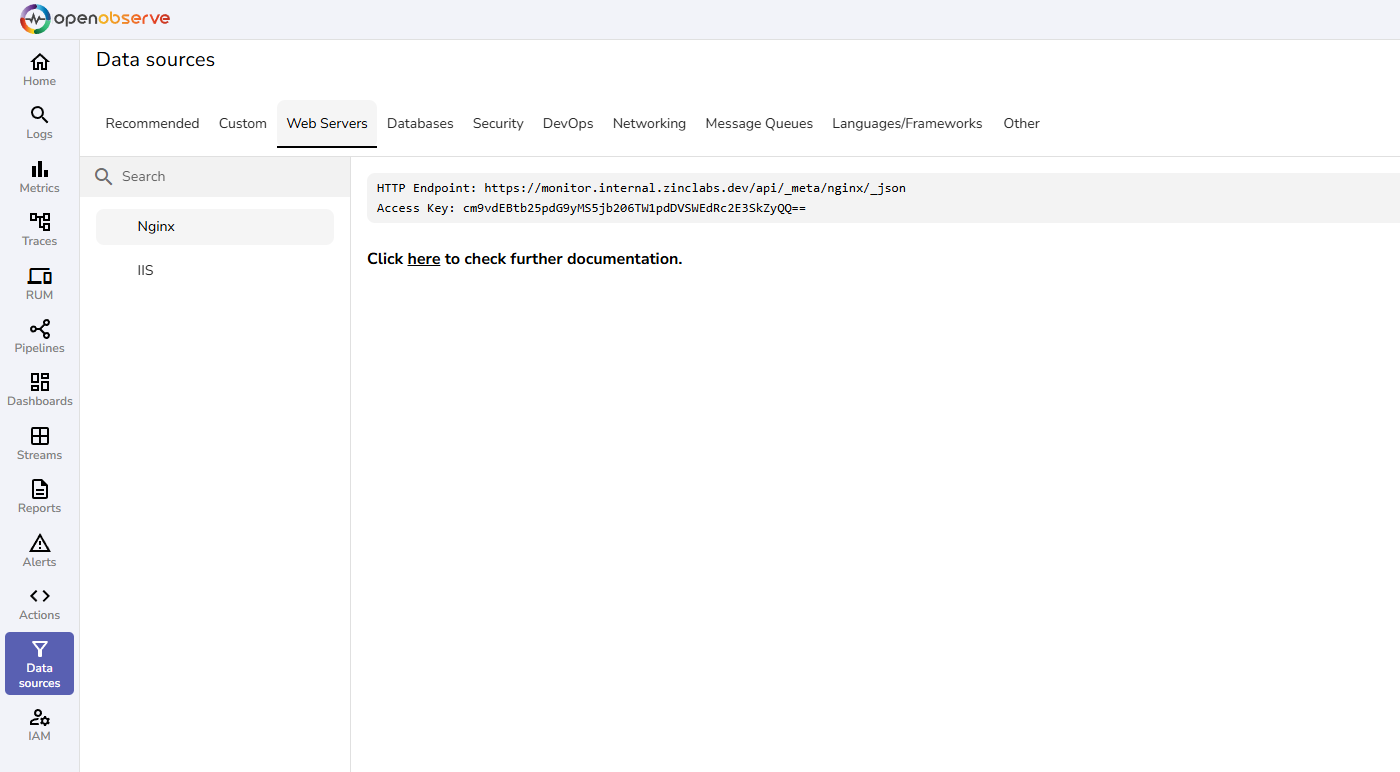Select IIS in the web servers list

coord(146,271)
